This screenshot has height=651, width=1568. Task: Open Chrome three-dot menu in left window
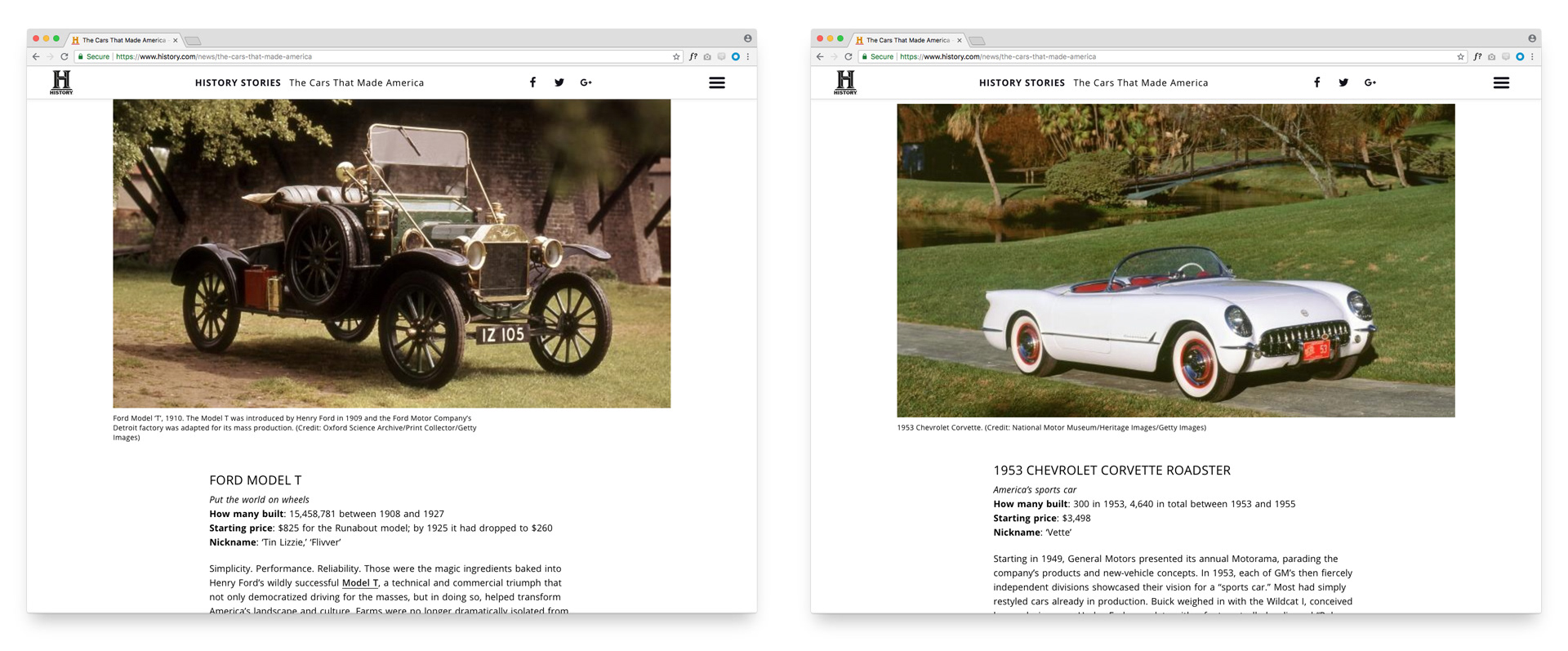pyautogui.click(x=748, y=56)
